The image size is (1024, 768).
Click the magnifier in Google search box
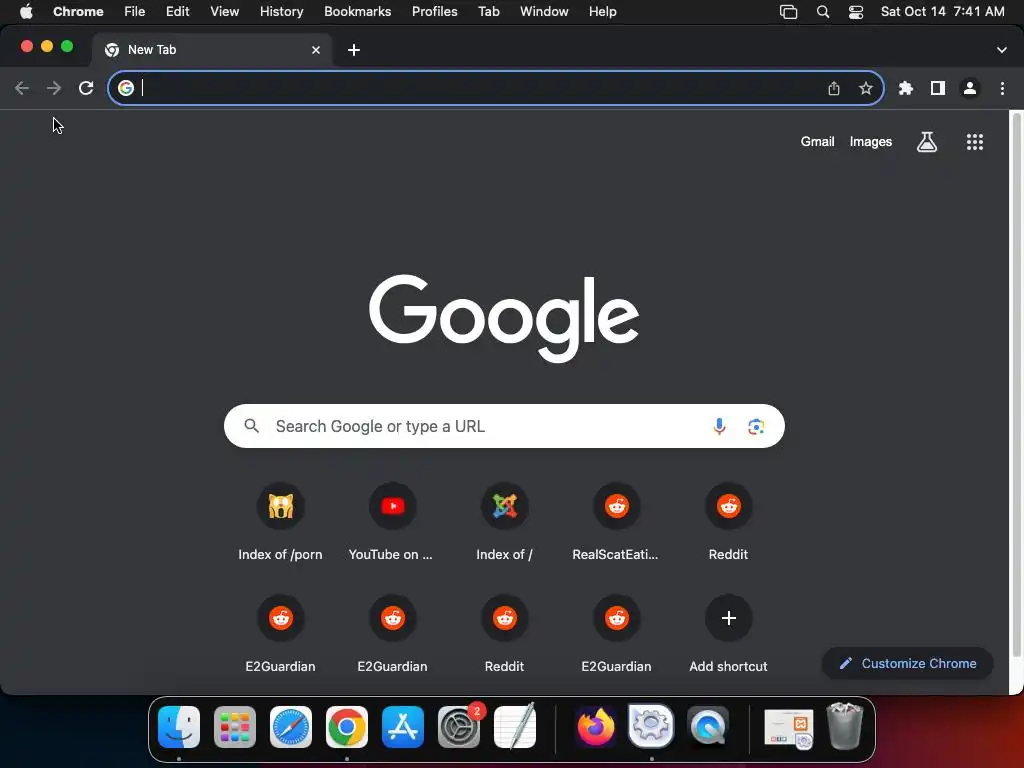point(251,426)
